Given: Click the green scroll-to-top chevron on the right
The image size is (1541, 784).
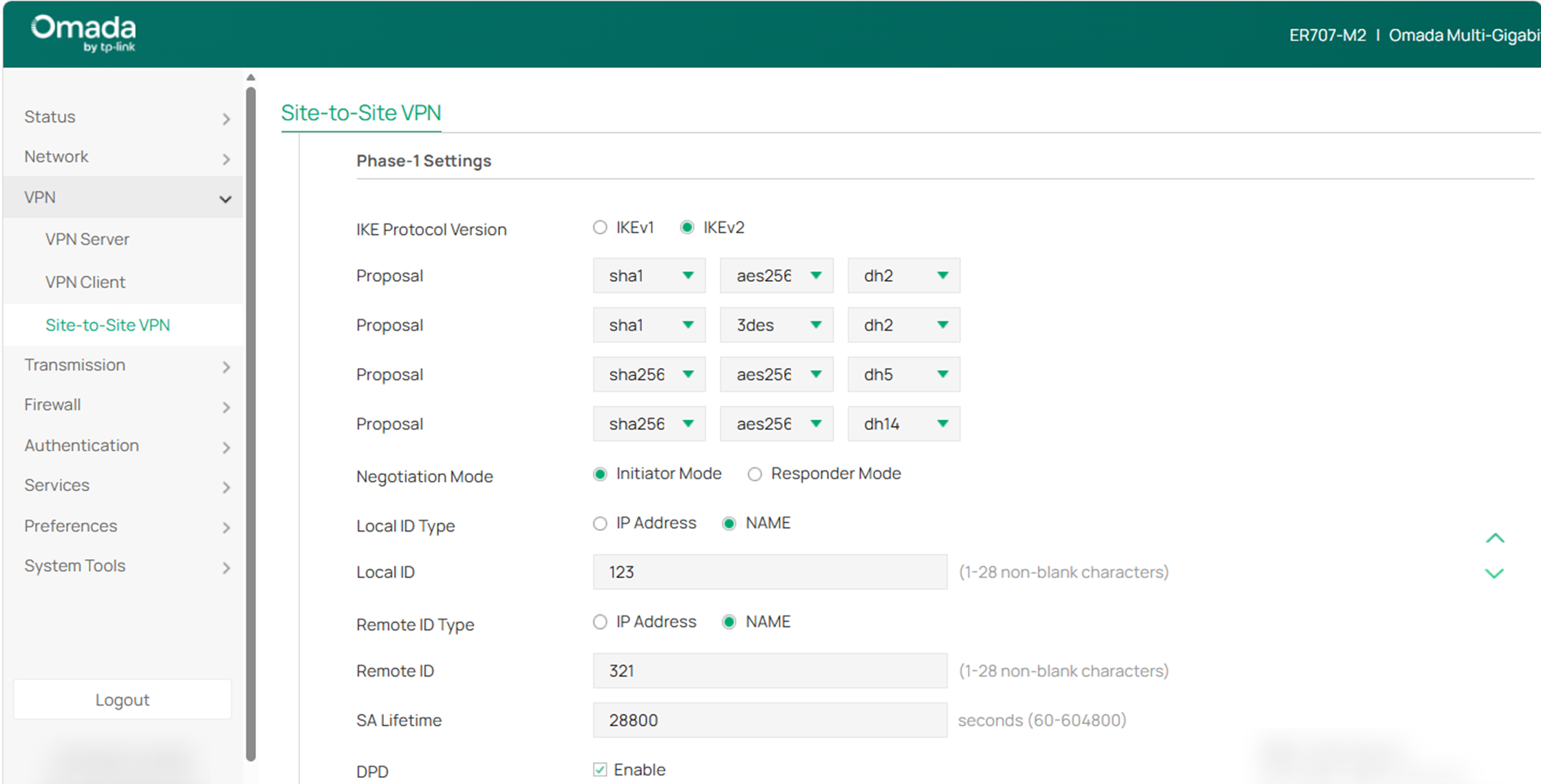Looking at the screenshot, I should 1495,538.
